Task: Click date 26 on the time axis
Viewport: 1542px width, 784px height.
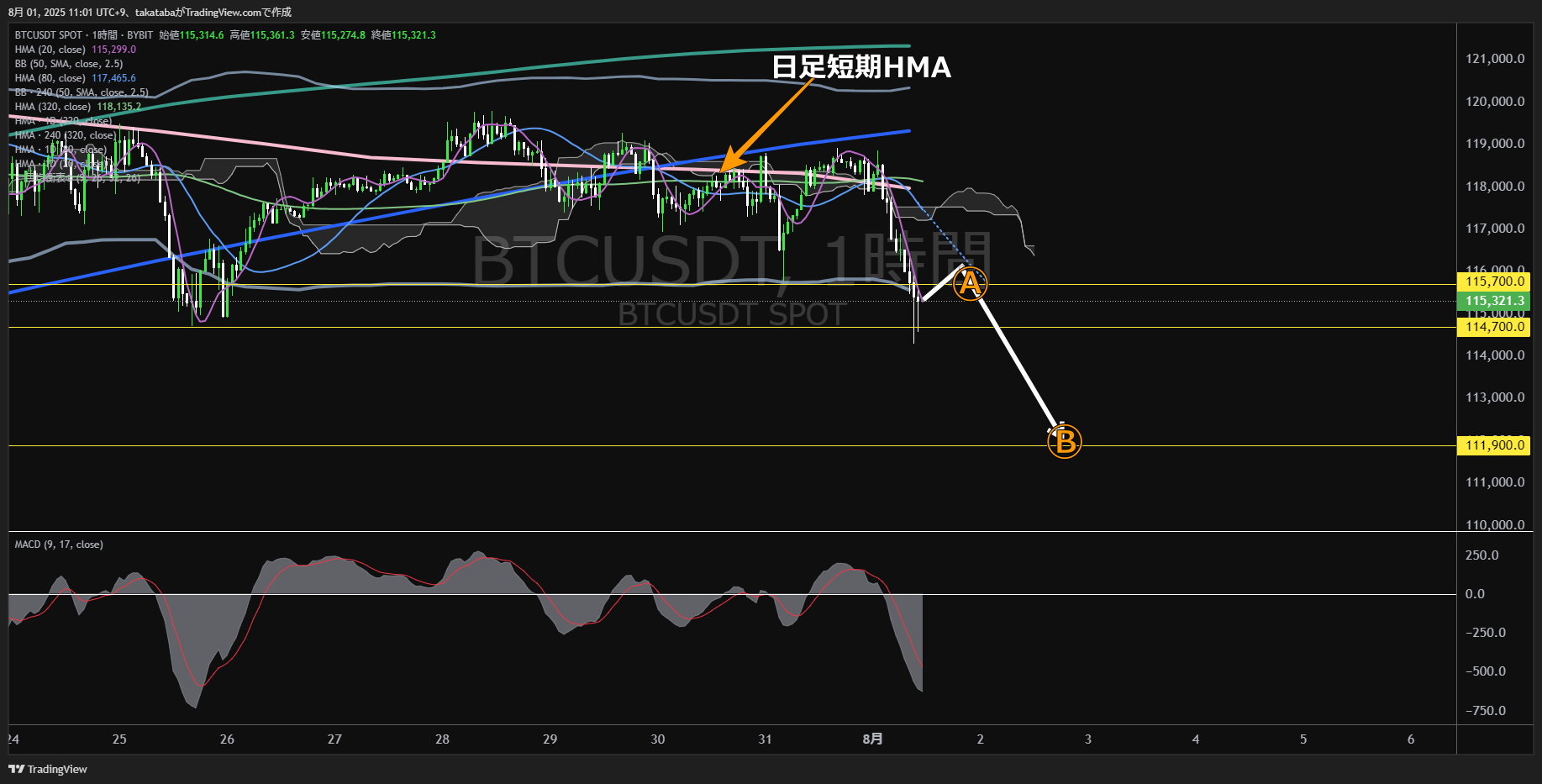Action: (227, 739)
